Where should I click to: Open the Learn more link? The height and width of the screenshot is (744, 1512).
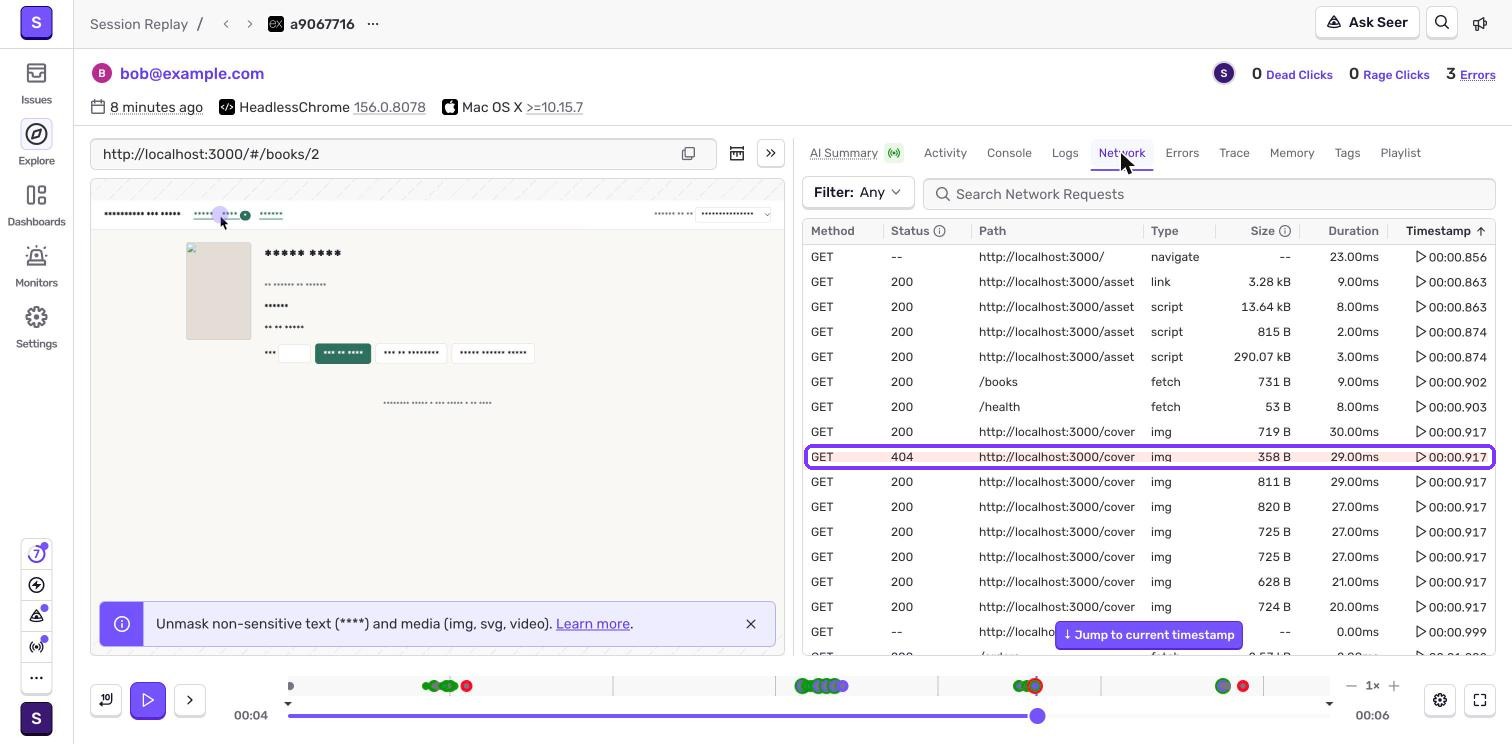click(x=593, y=624)
